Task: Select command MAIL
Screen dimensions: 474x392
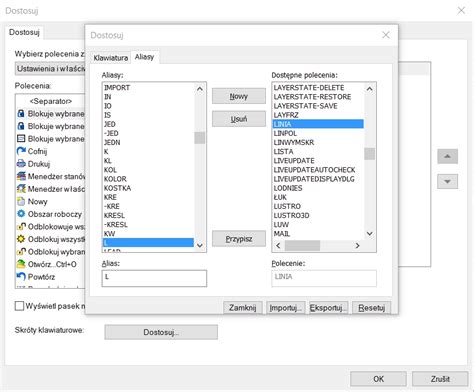Action: pyautogui.click(x=318, y=234)
